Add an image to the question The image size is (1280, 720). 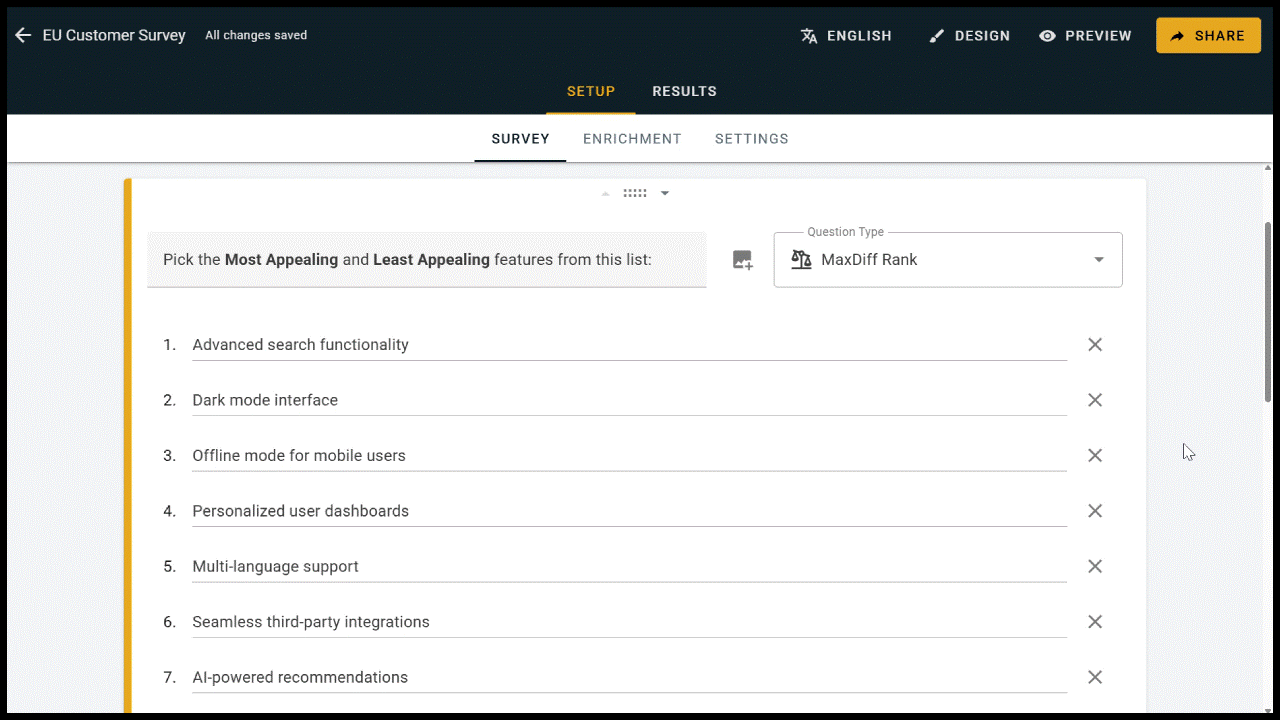point(742,259)
